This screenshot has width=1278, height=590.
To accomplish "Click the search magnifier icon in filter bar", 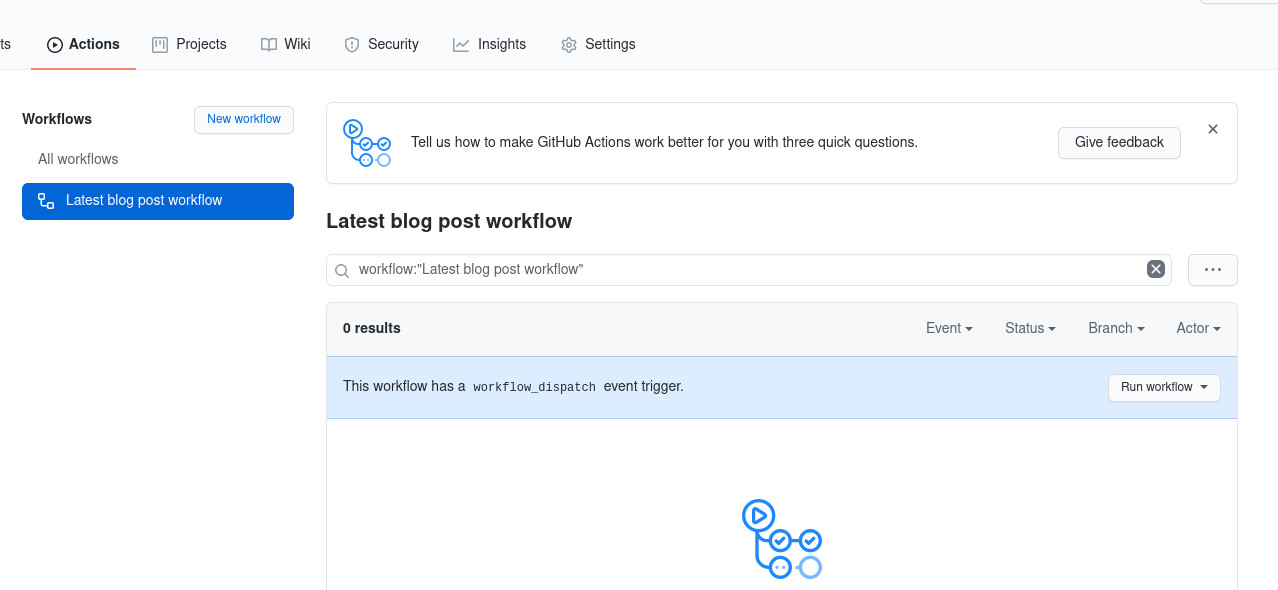I will tap(342, 270).
